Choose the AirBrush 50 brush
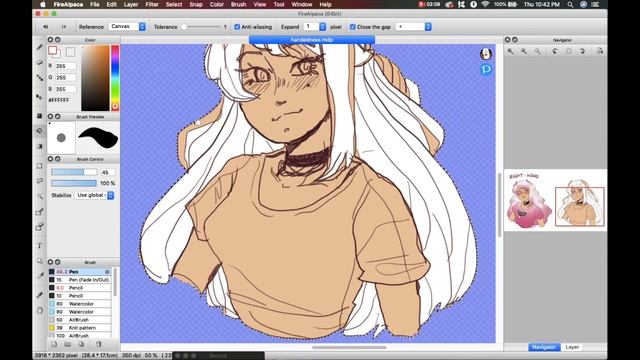This screenshot has width=640, height=360. (x=80, y=320)
